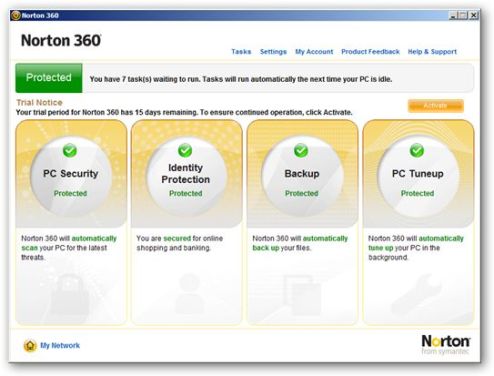The width and height of the screenshot is (494, 376).
Task: Close the Norton 360 window
Action: [474, 15]
